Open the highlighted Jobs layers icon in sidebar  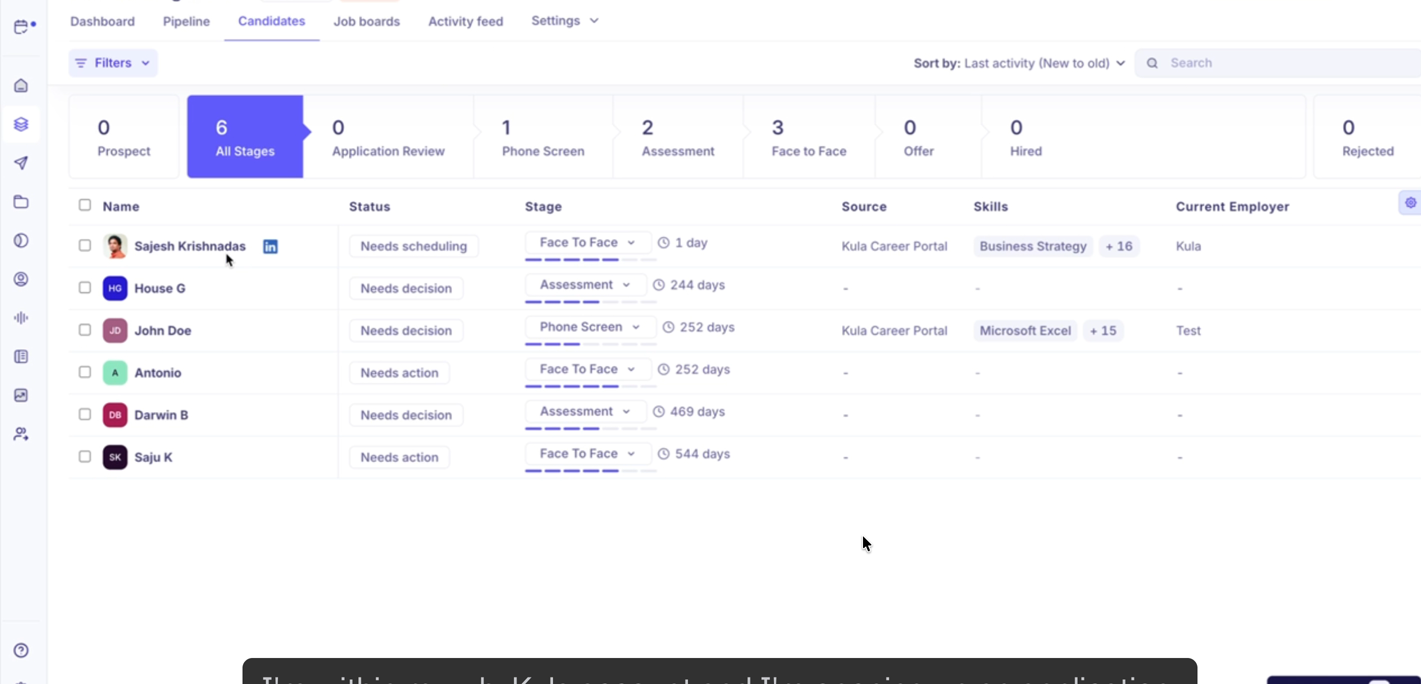click(x=21, y=123)
